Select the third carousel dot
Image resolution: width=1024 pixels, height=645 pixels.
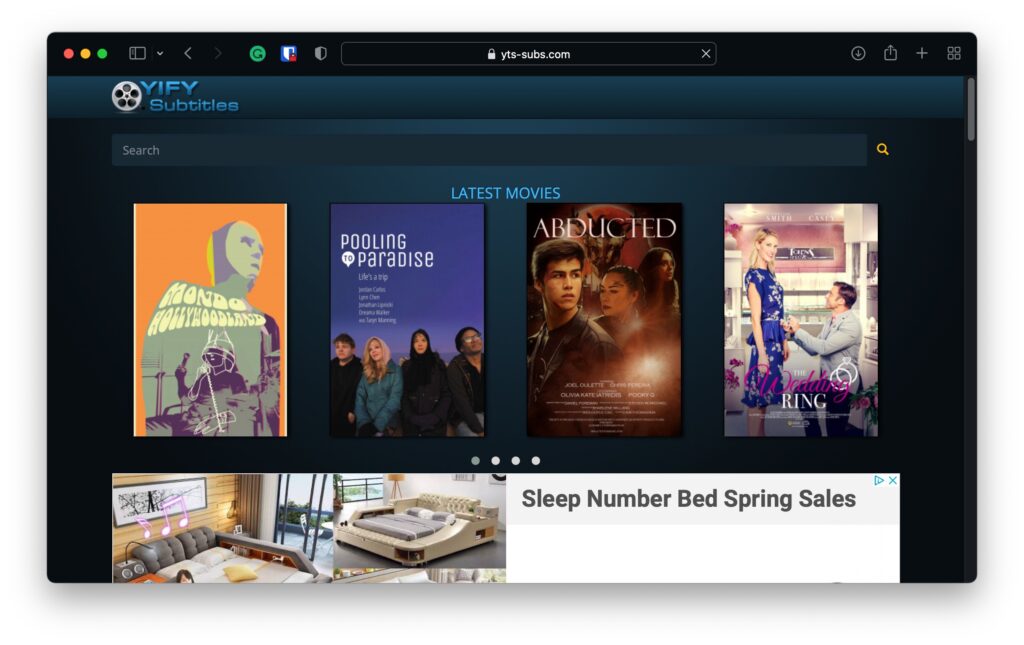click(x=516, y=461)
